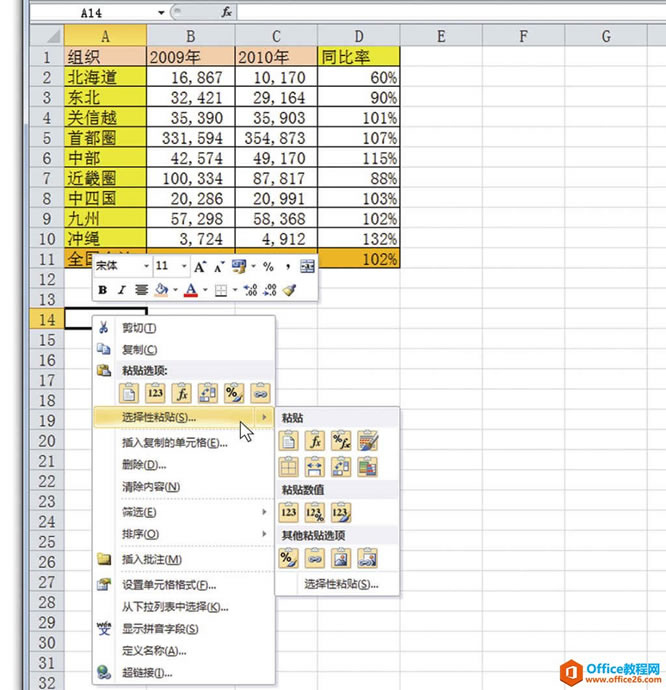Select Formulas and Number Formatting %fx icon

point(341,441)
